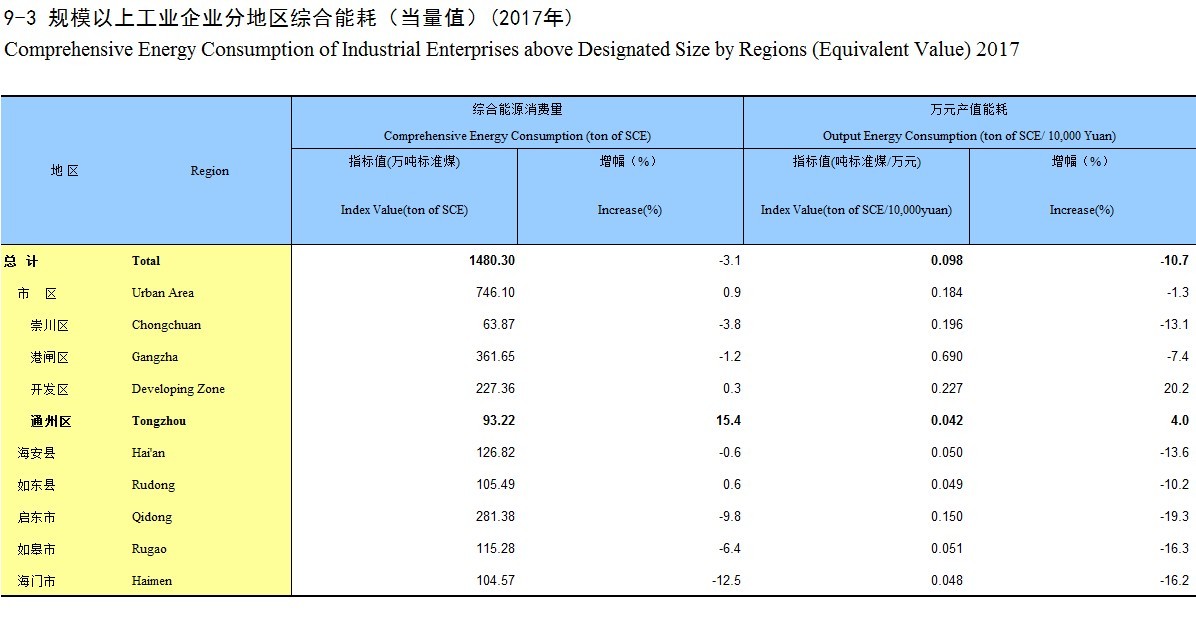
Task: Select the 'Gangzha' region cell
Action: tap(155, 357)
